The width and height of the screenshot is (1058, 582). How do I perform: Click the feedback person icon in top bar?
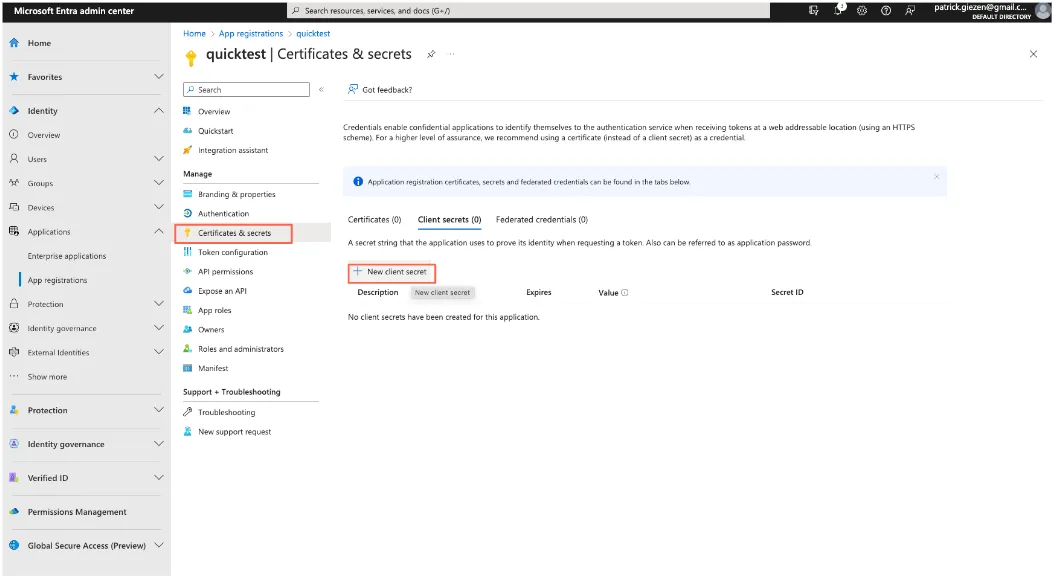[x=910, y=10]
